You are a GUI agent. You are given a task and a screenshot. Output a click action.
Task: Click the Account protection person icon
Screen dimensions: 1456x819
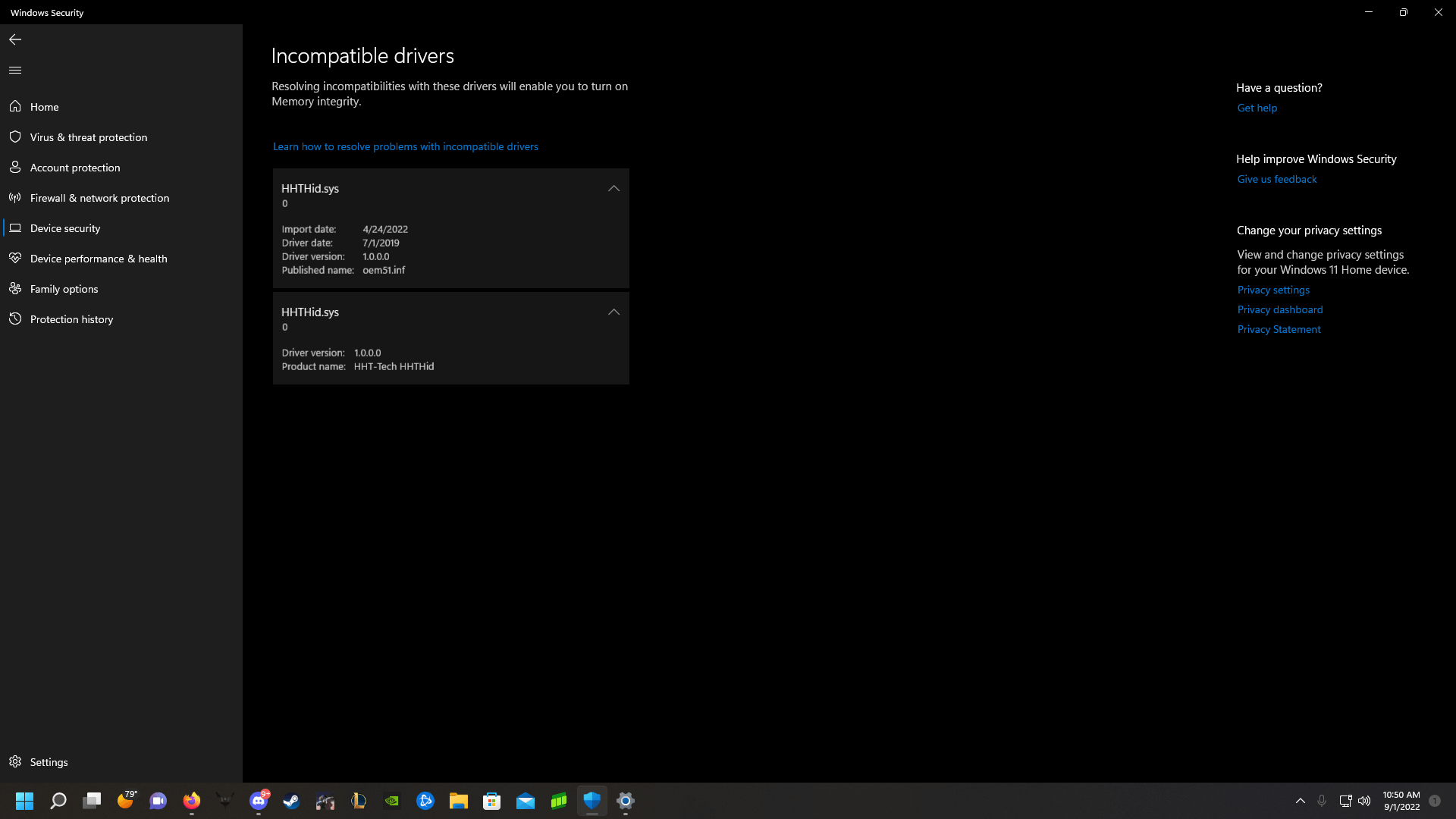(15, 167)
